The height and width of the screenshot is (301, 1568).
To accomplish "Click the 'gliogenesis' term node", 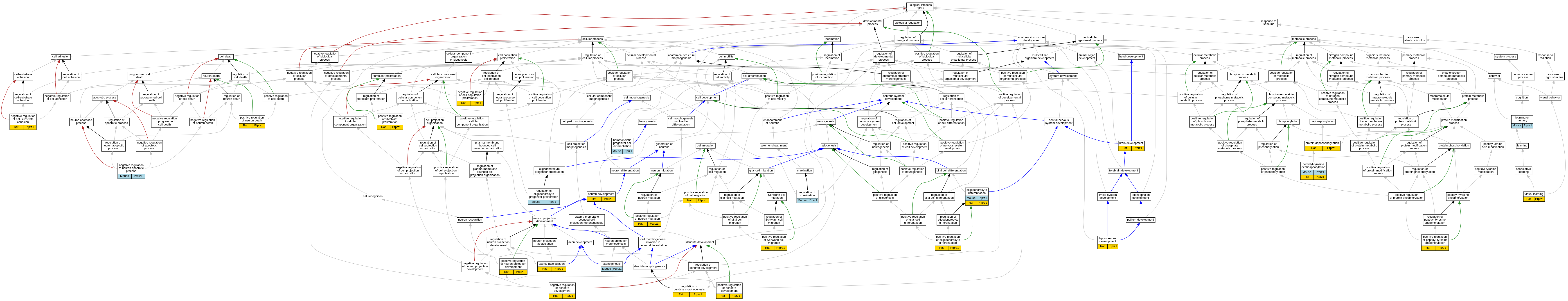I will (x=829, y=146).
